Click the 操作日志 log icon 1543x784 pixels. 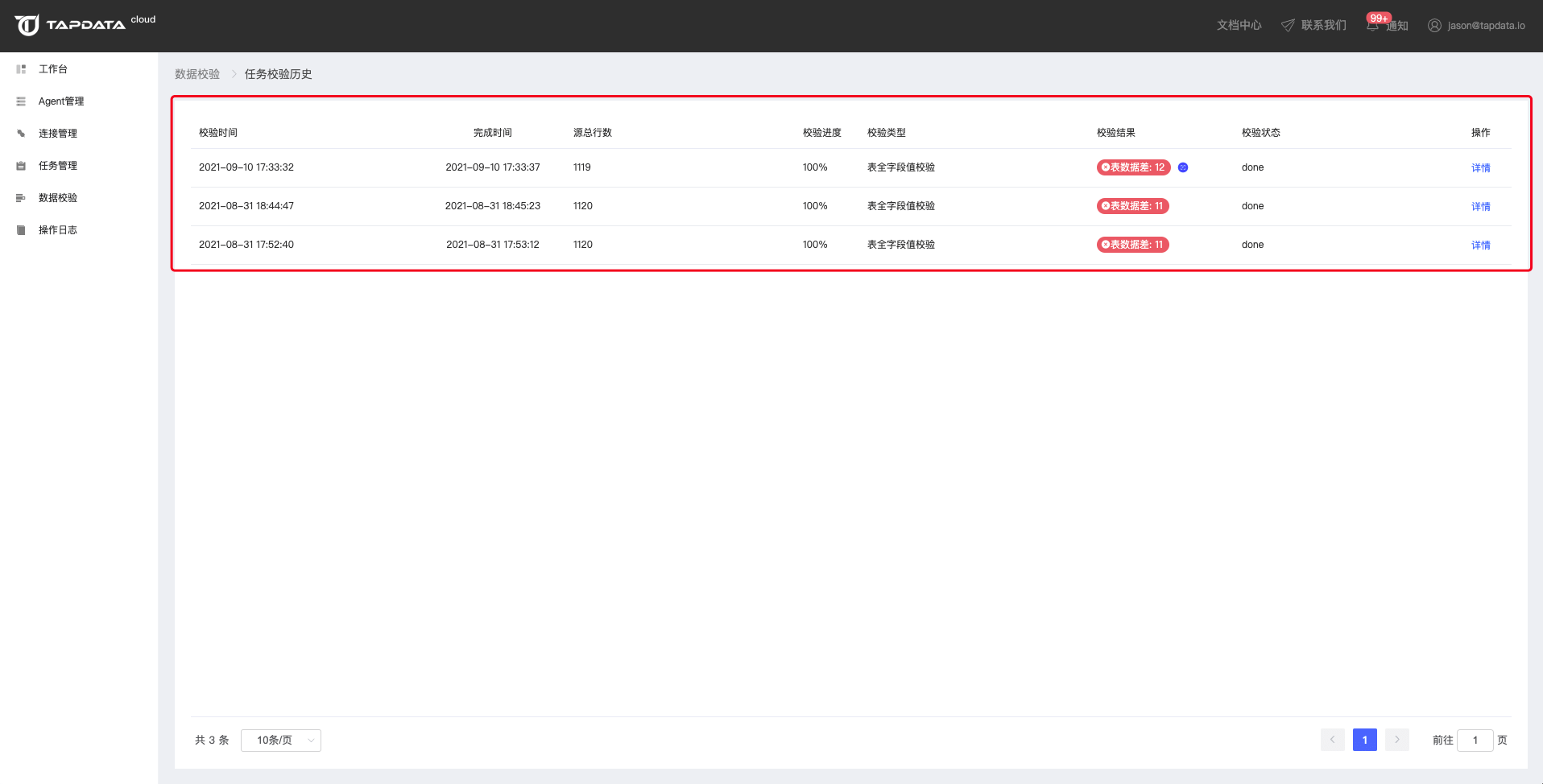pyautogui.click(x=21, y=230)
